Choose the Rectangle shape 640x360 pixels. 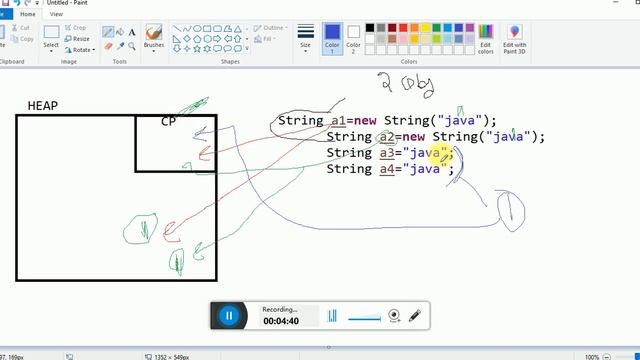pos(207,29)
